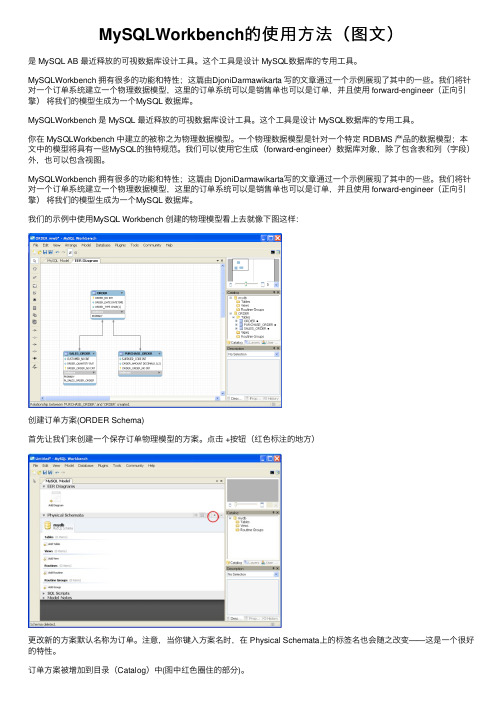Open No Selection dropdown in ORDER.mwb window
The width and height of the screenshot is (504, 713).
[277, 354]
